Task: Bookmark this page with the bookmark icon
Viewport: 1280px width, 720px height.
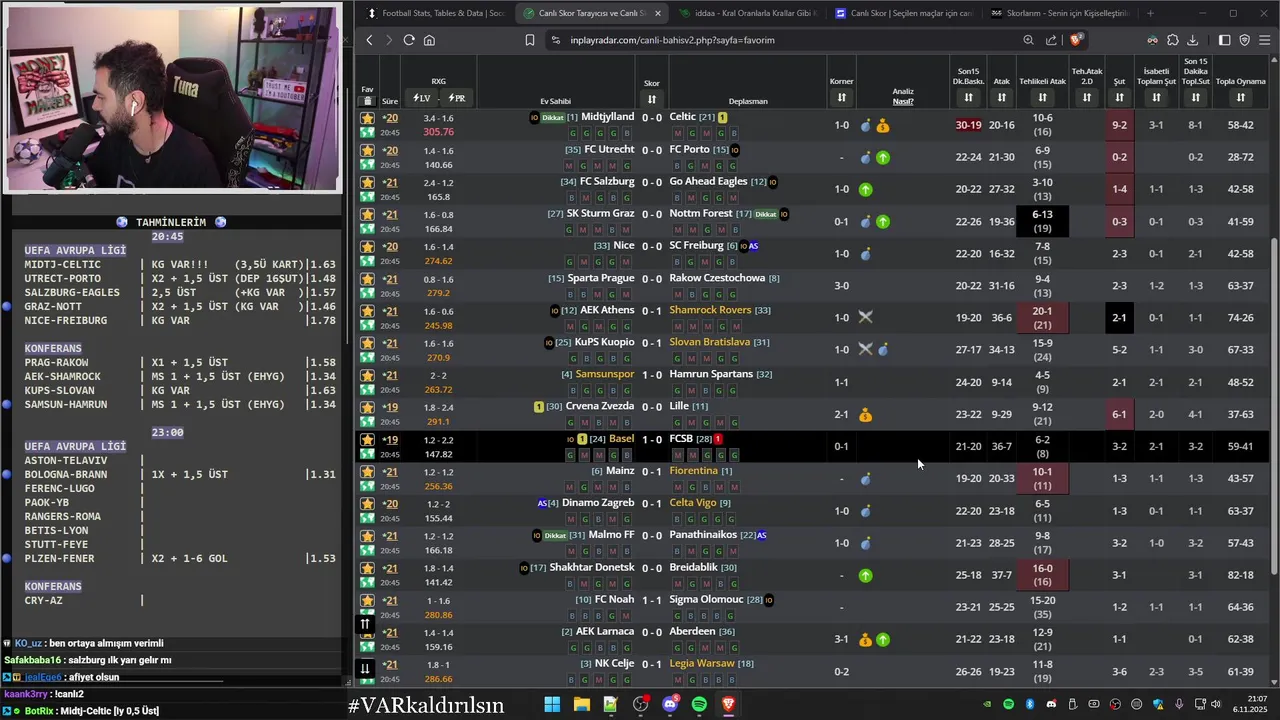Action: [530, 40]
